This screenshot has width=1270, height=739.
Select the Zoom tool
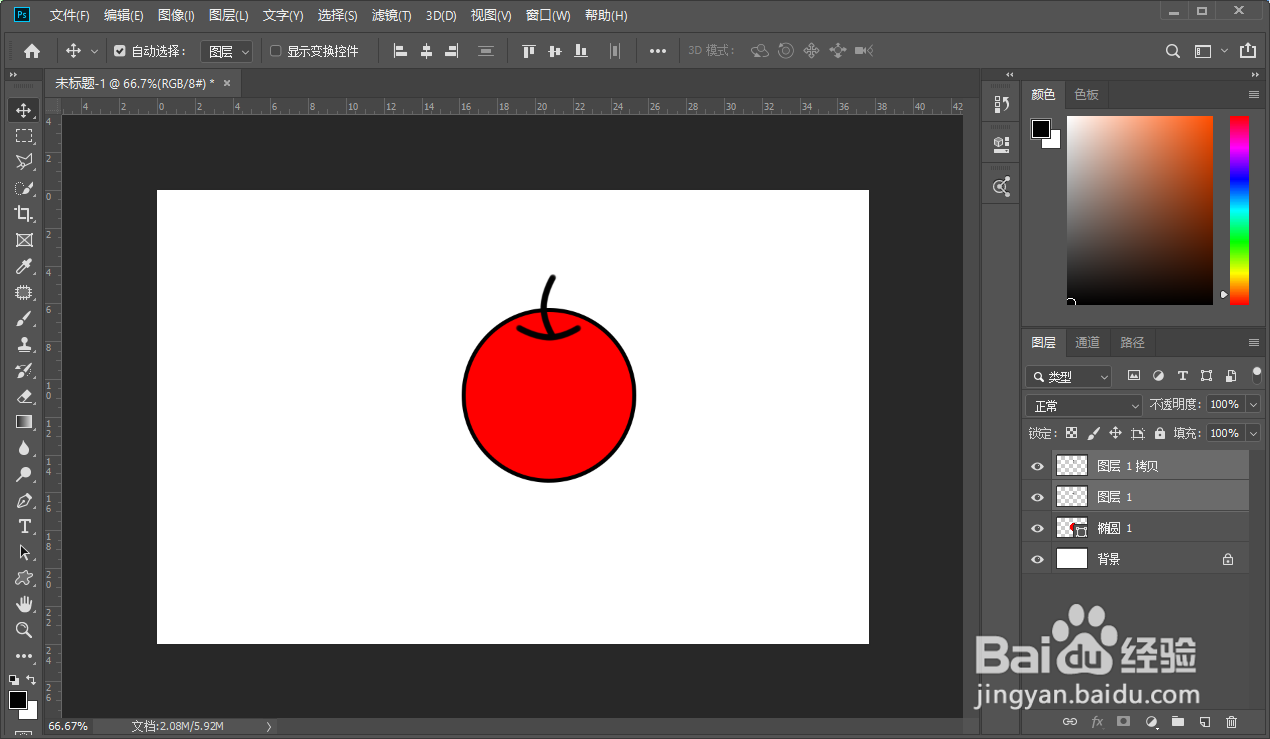tap(24, 630)
